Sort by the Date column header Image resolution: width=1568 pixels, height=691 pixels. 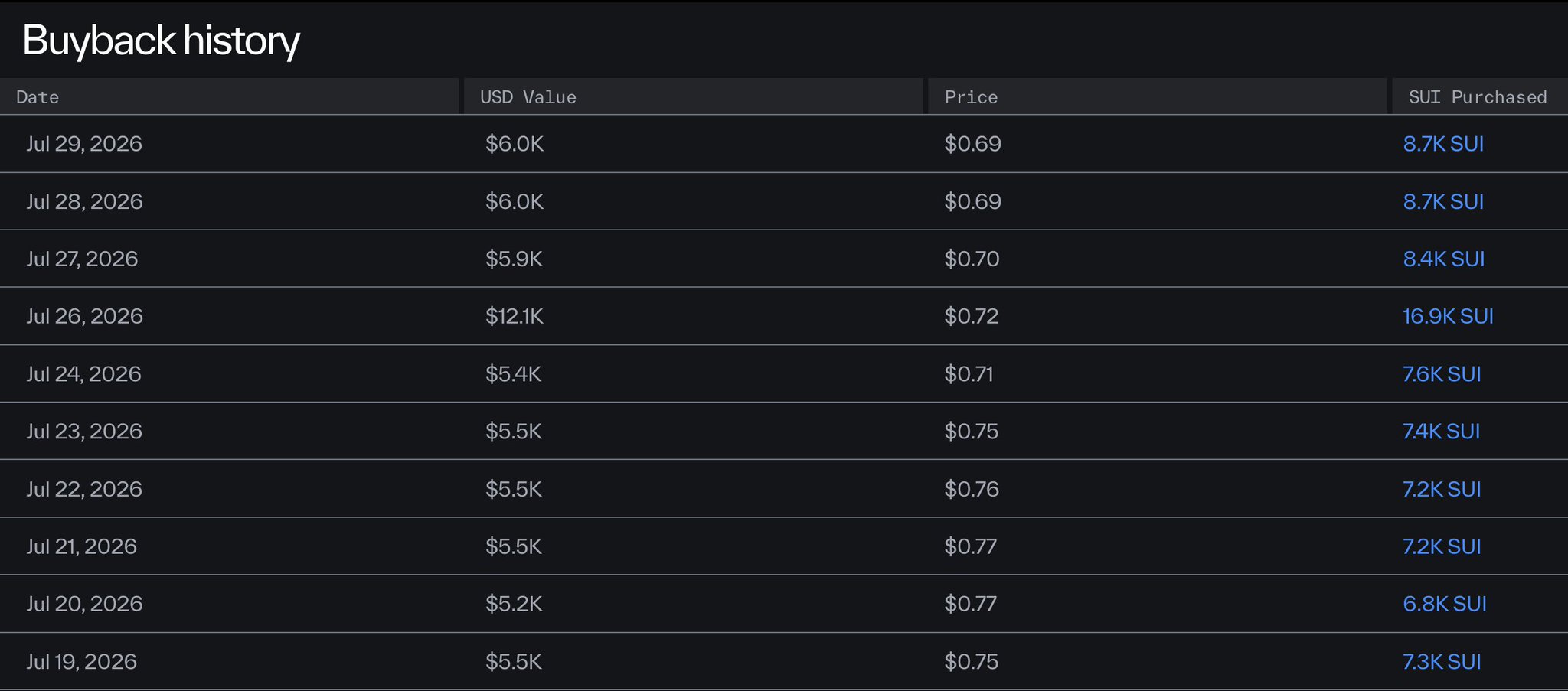tap(230, 96)
